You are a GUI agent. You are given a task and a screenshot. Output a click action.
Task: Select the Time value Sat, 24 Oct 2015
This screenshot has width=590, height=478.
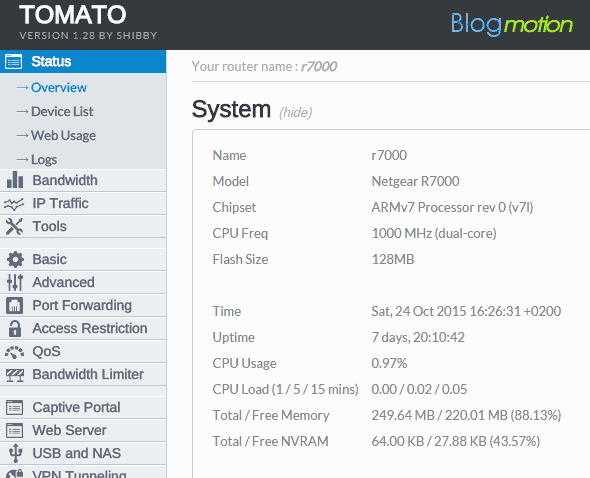click(x=466, y=311)
